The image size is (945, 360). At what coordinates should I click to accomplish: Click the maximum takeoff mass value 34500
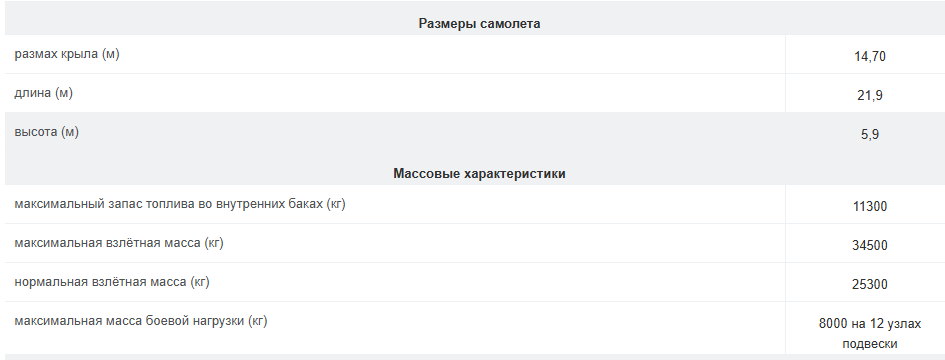click(x=870, y=245)
